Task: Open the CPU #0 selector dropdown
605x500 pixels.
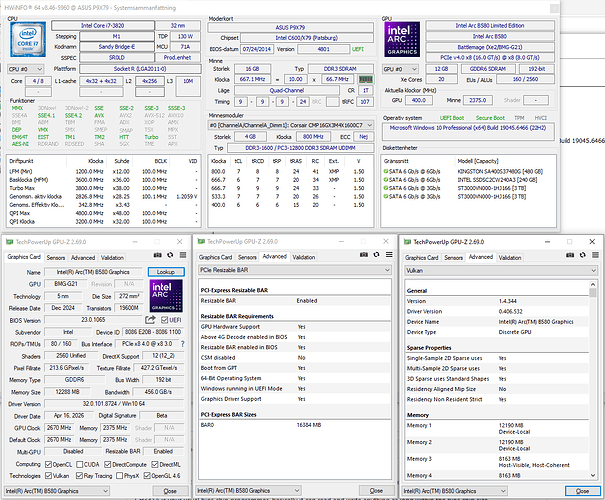Action: [25, 69]
